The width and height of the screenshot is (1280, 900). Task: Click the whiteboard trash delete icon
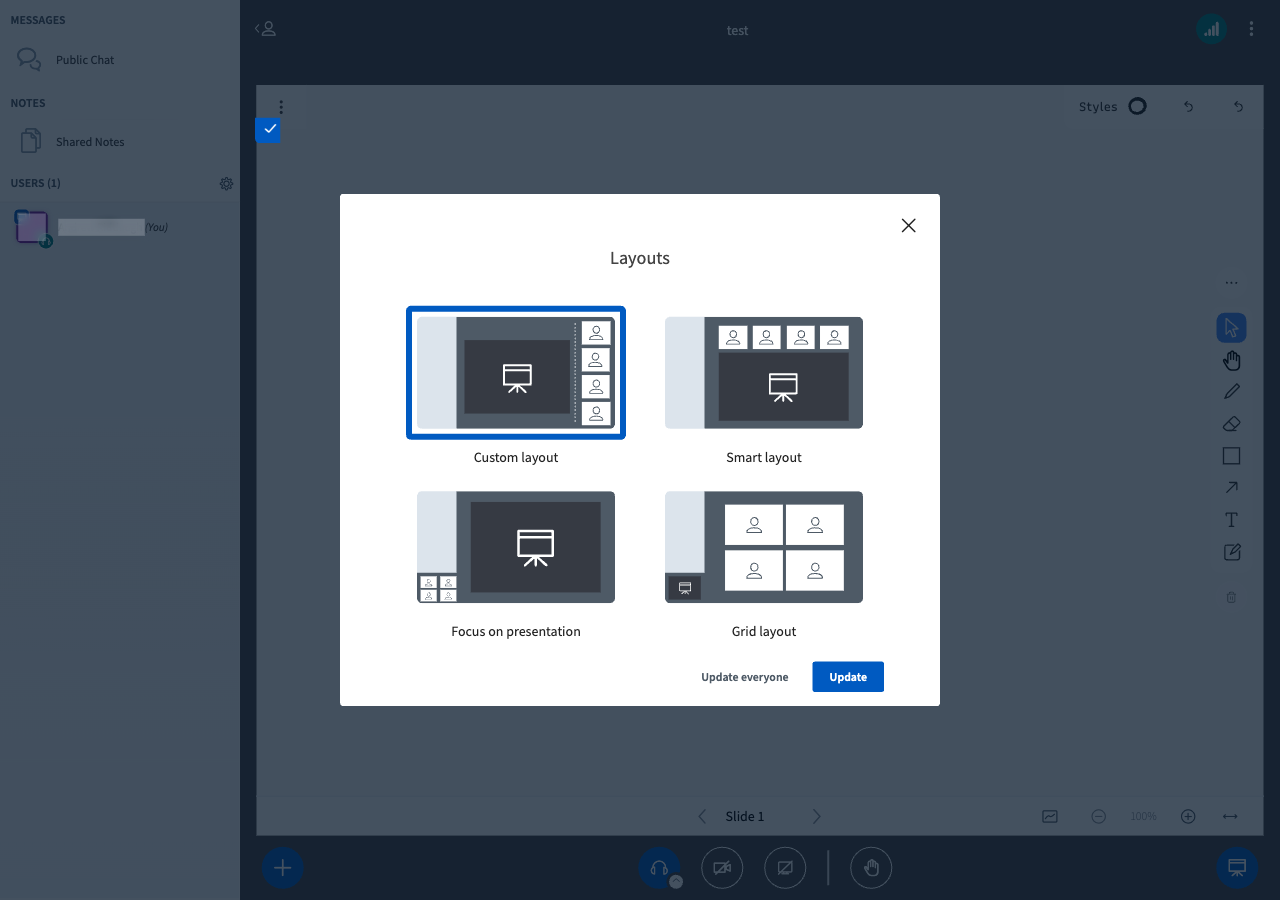pyautogui.click(x=1231, y=597)
